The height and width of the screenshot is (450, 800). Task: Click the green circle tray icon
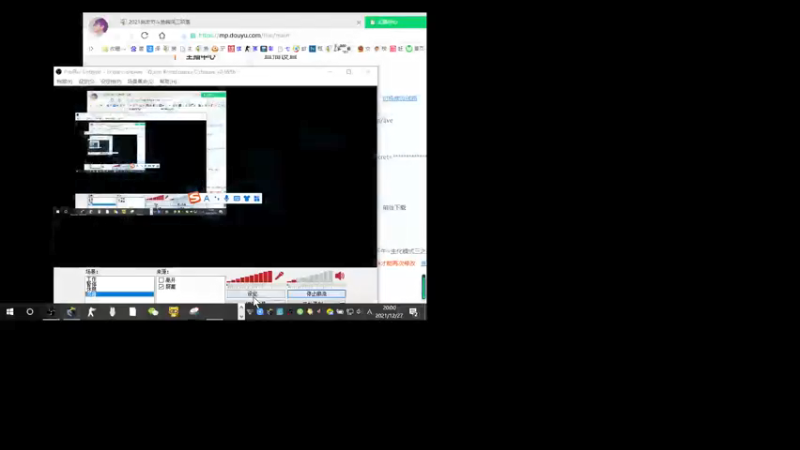point(300,312)
